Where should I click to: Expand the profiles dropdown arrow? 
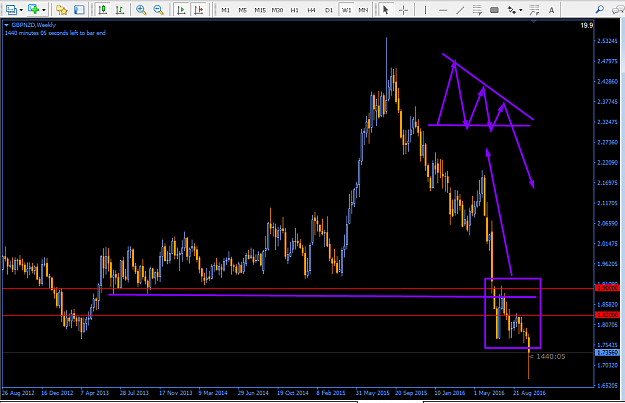point(43,10)
